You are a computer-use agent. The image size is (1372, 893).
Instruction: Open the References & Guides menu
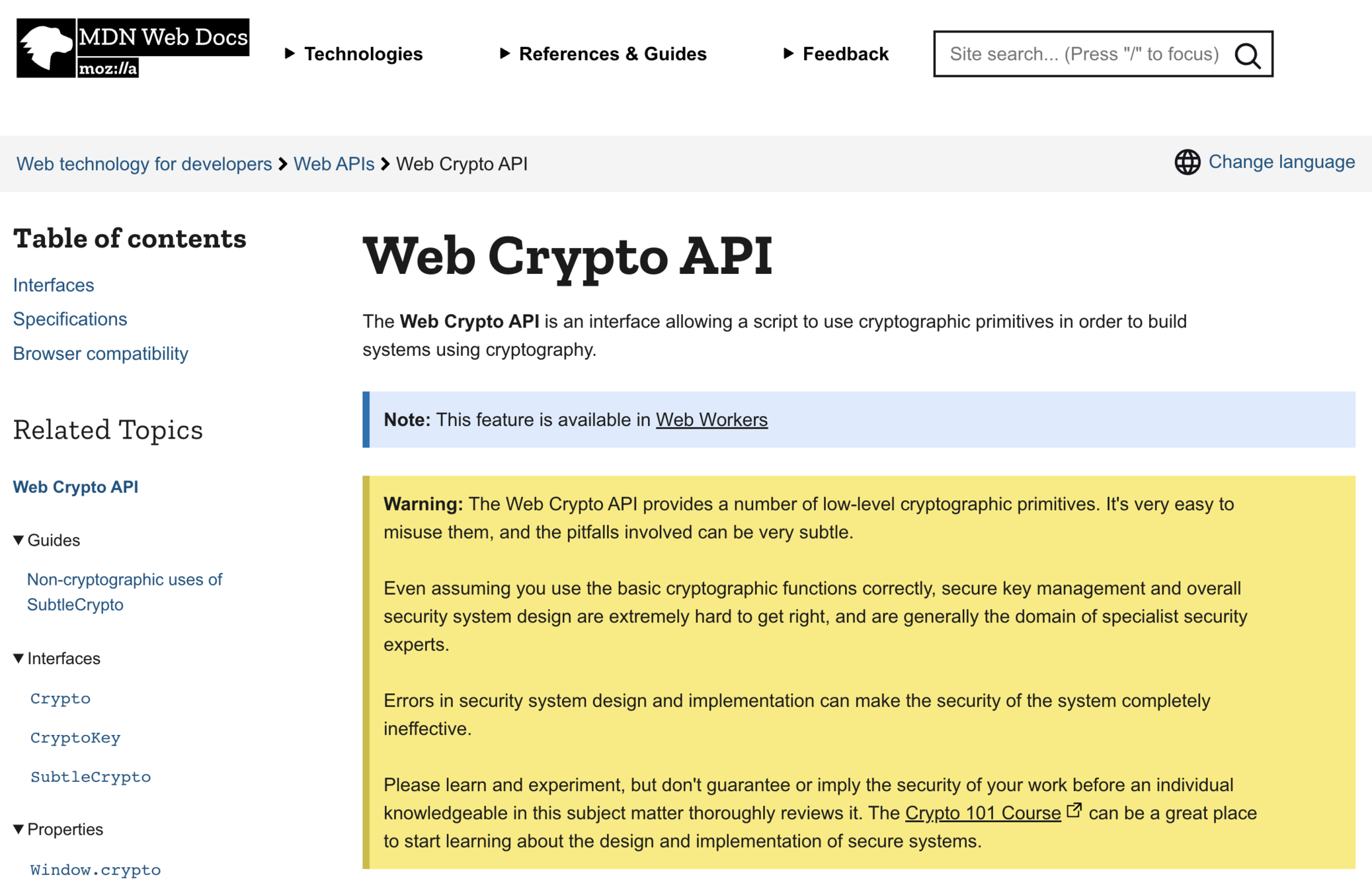click(602, 54)
